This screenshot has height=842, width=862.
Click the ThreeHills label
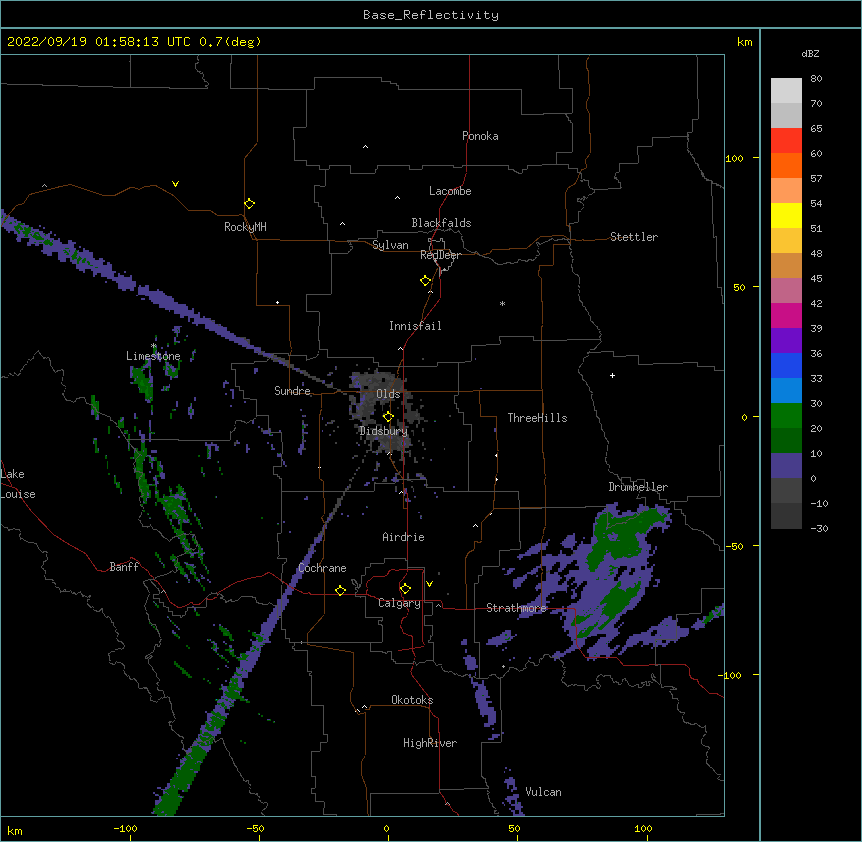pyautogui.click(x=537, y=418)
